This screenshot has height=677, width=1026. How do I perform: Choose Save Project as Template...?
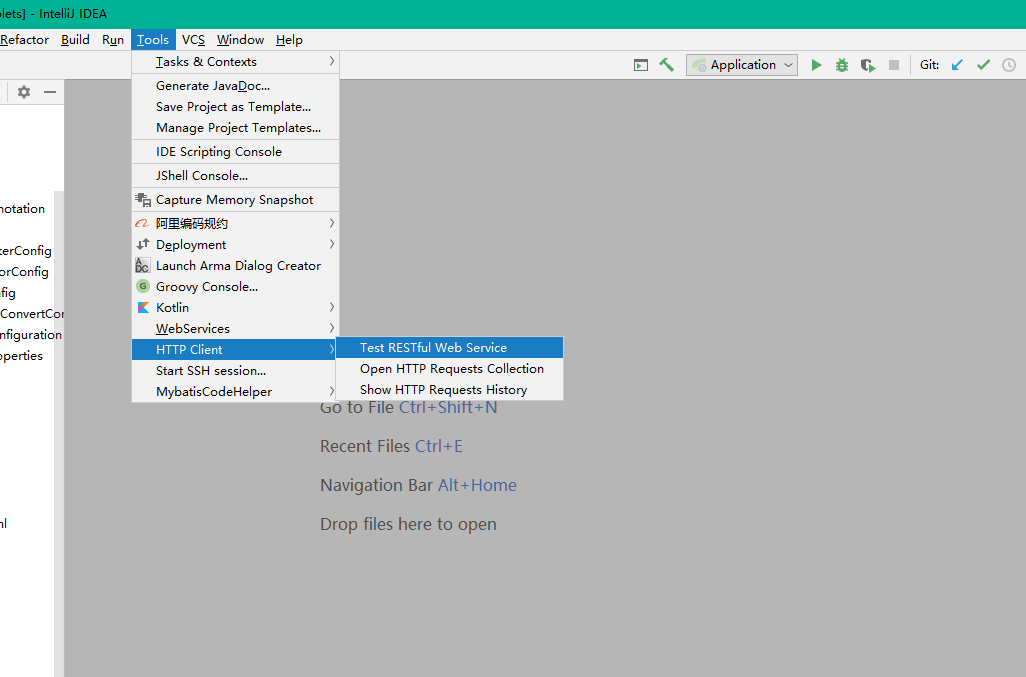tap(236, 107)
